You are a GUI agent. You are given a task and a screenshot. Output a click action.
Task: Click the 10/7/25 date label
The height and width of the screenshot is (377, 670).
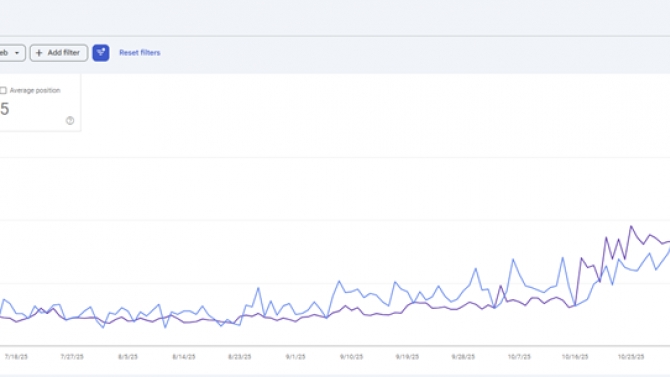(519, 356)
